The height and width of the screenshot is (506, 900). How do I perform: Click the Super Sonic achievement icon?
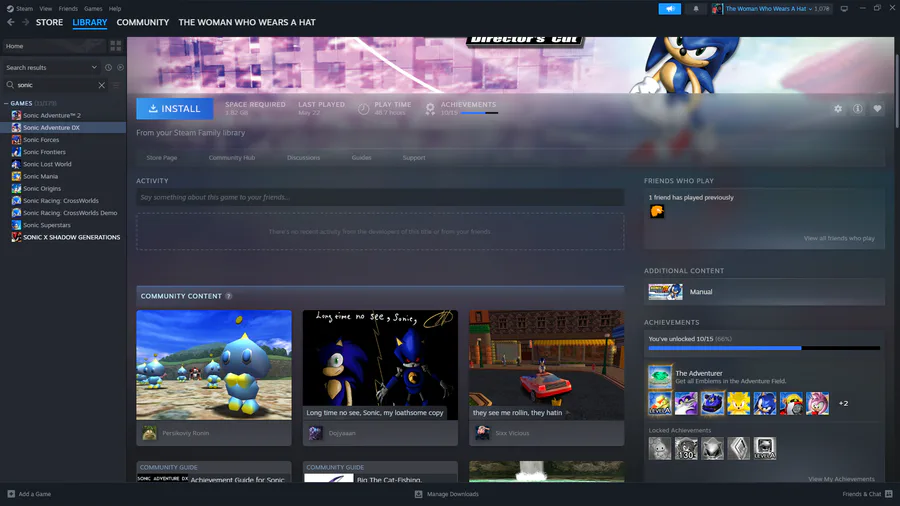[x=739, y=403]
